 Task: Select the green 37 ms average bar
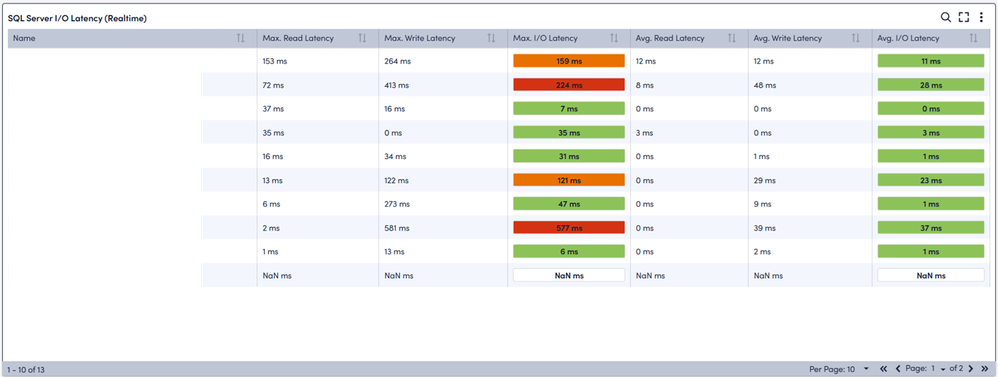tap(931, 227)
